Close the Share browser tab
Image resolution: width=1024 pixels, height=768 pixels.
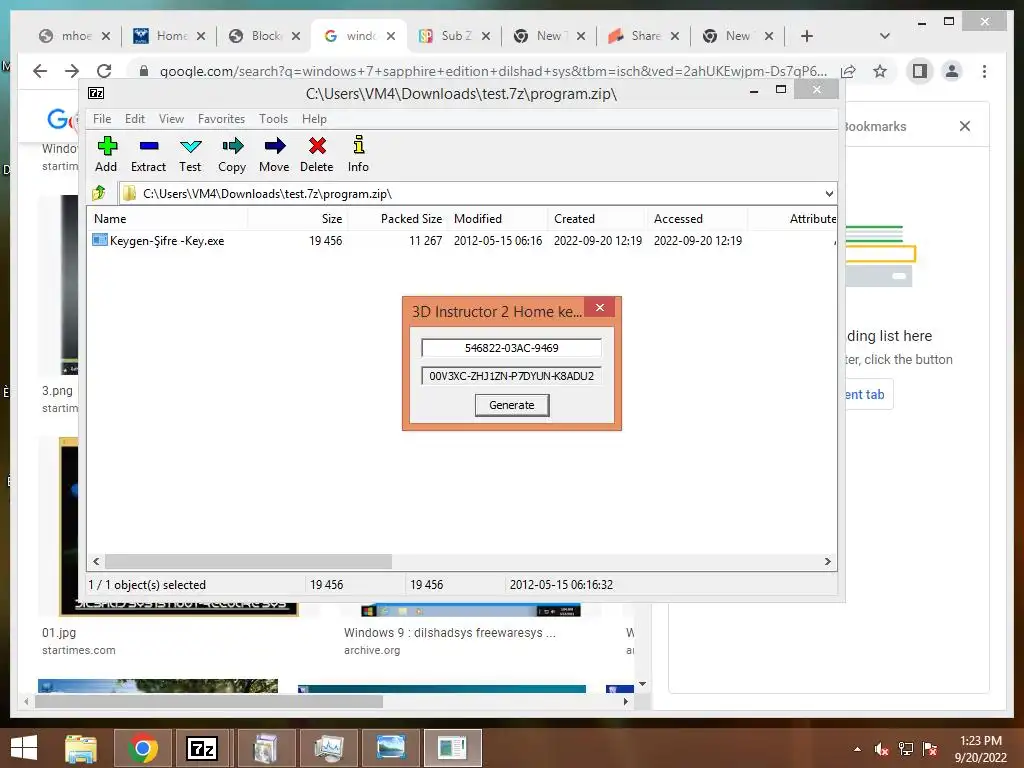tap(675, 36)
